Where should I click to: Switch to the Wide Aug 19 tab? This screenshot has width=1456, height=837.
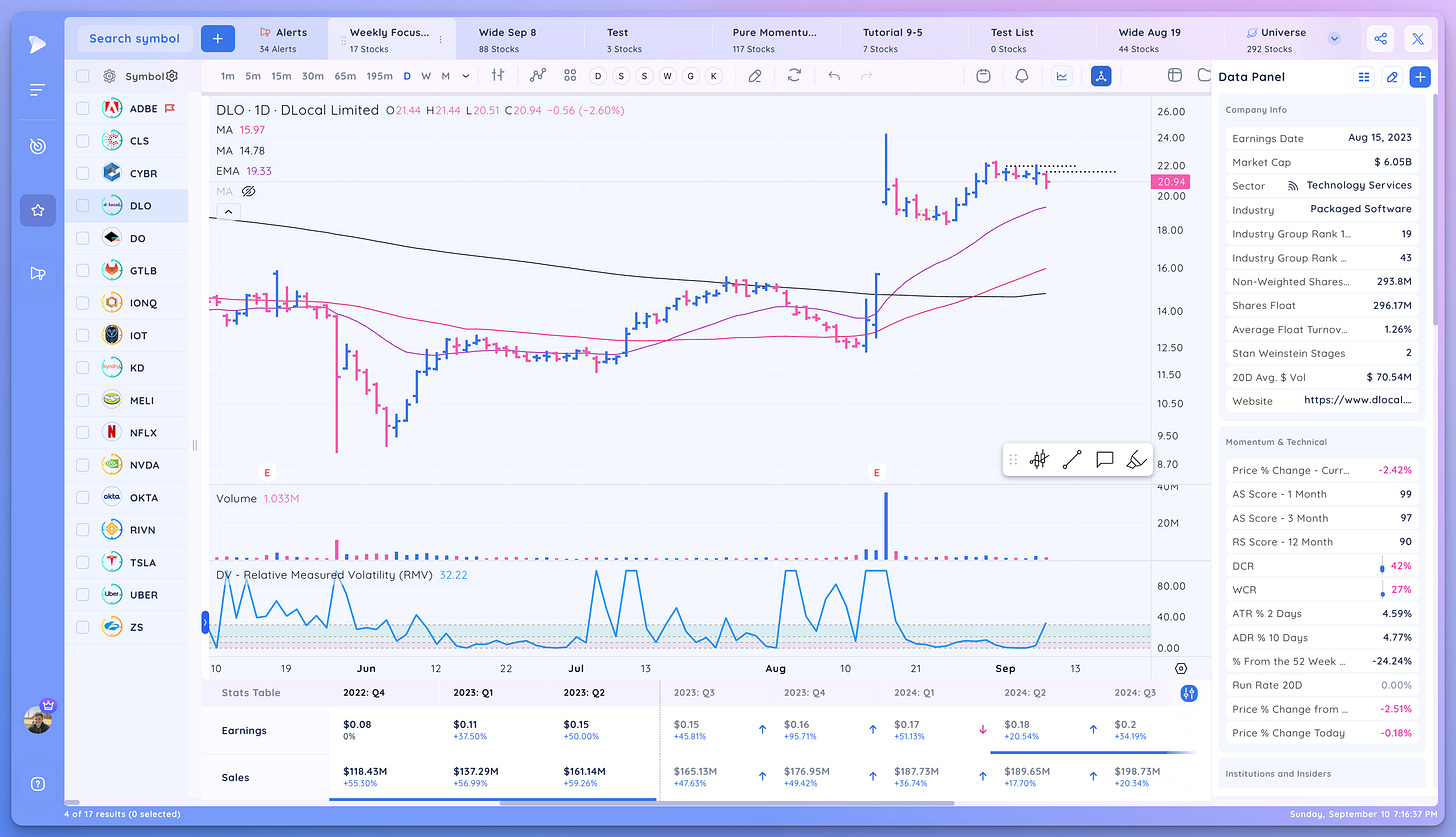1160,39
